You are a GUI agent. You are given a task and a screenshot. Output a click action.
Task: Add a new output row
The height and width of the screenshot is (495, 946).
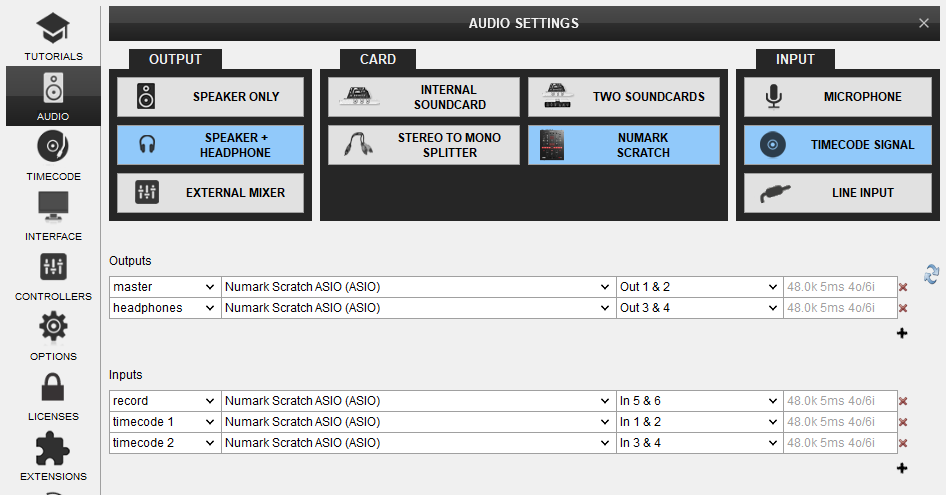(x=902, y=333)
